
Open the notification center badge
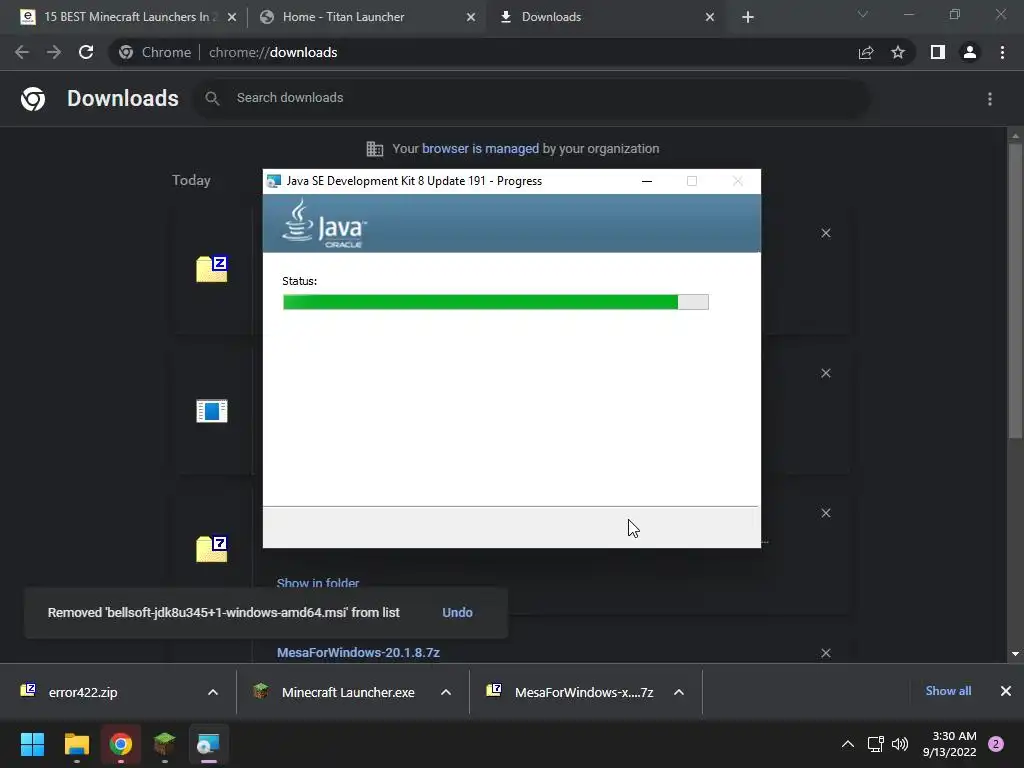pos(996,744)
